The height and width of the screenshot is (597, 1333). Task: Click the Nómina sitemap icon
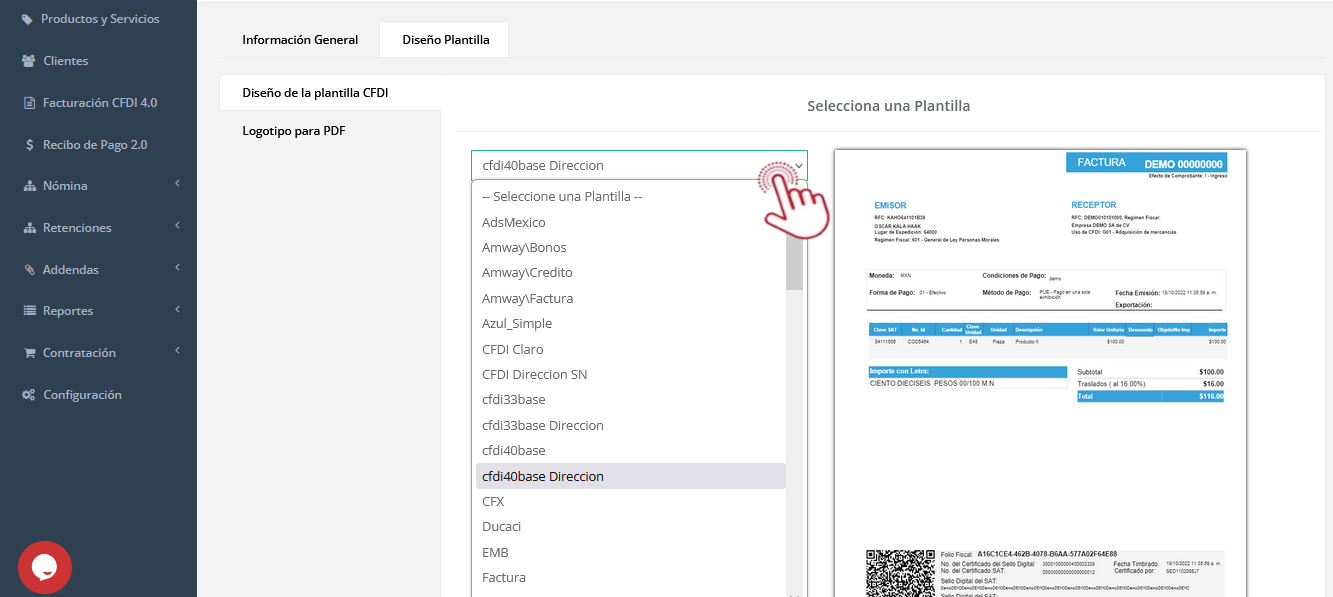29,186
